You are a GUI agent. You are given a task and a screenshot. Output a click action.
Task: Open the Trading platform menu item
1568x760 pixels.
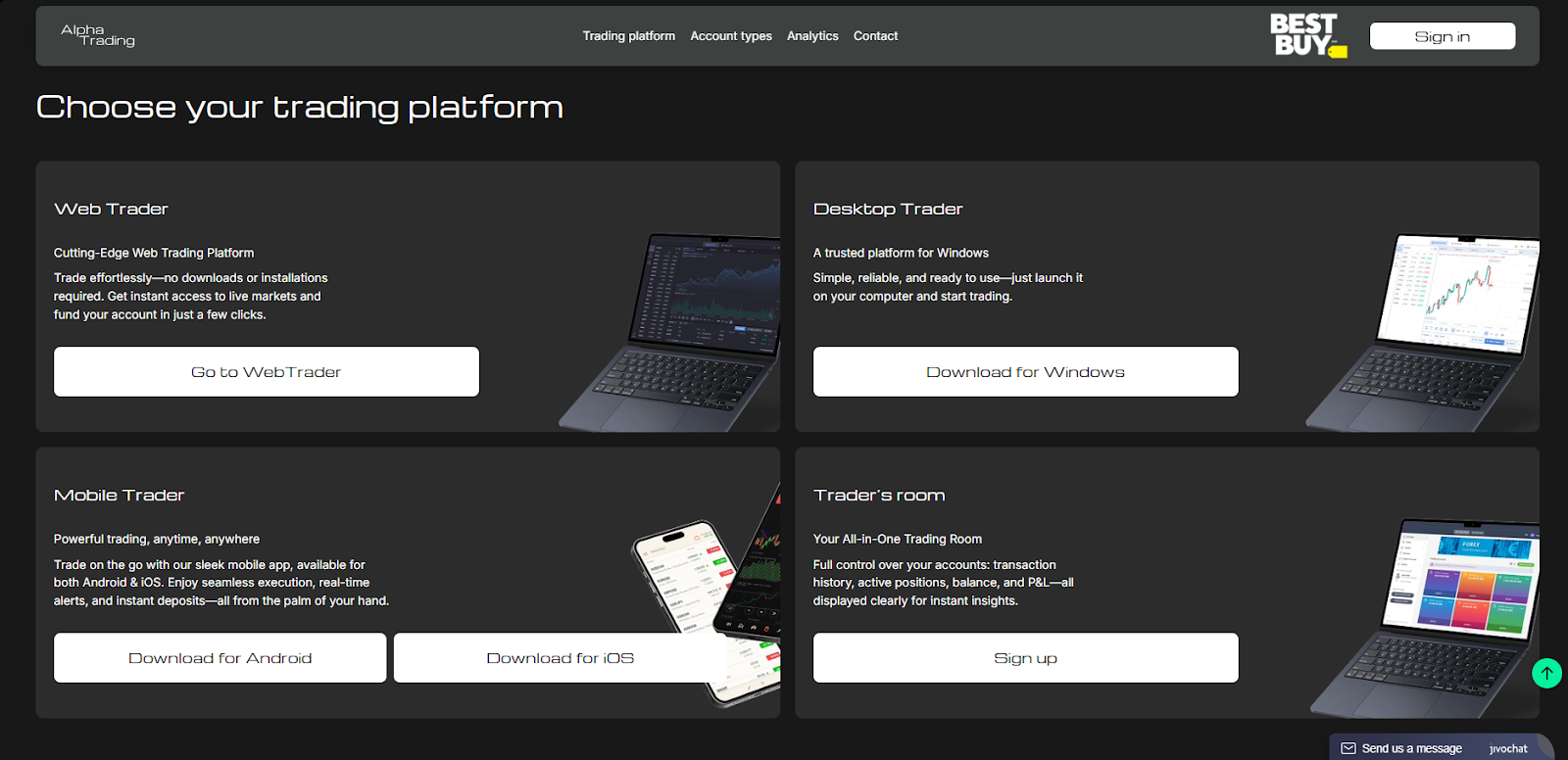[628, 36]
